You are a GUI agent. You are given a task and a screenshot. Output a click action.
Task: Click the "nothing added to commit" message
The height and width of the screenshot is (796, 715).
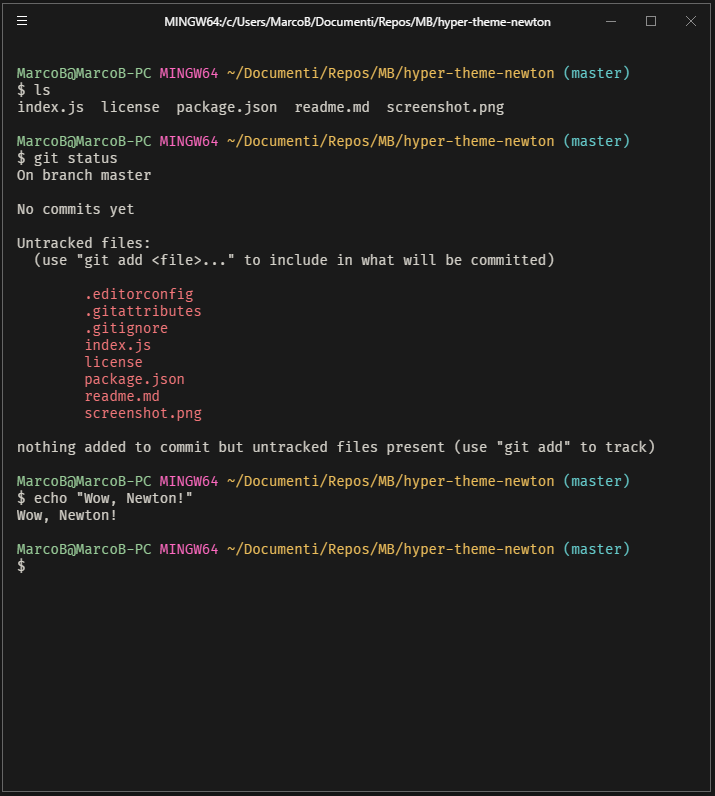click(x=336, y=447)
